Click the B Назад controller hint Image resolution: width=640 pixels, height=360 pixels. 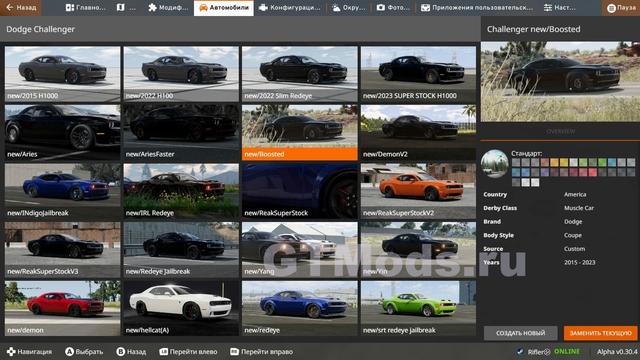tap(131, 351)
